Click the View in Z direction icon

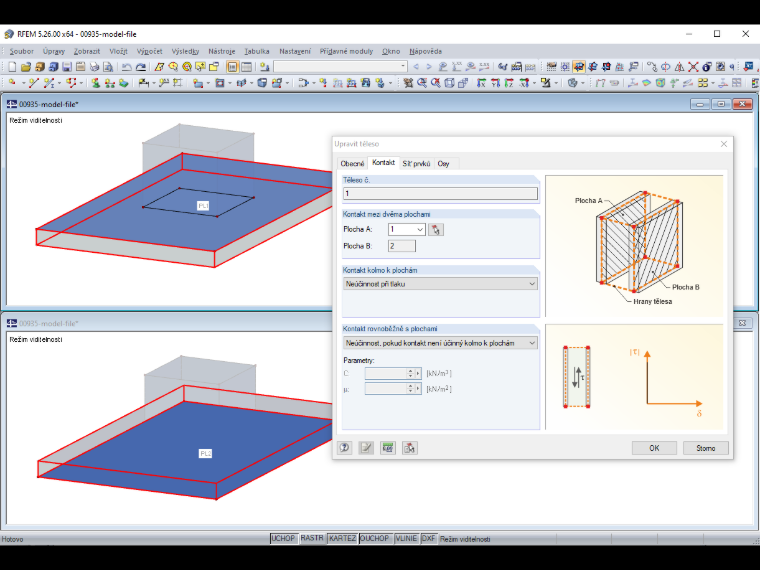(x=509, y=83)
